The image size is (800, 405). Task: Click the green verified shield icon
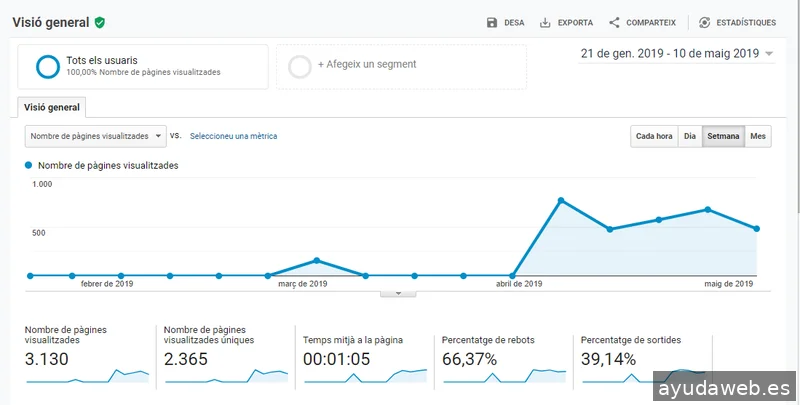(100, 22)
